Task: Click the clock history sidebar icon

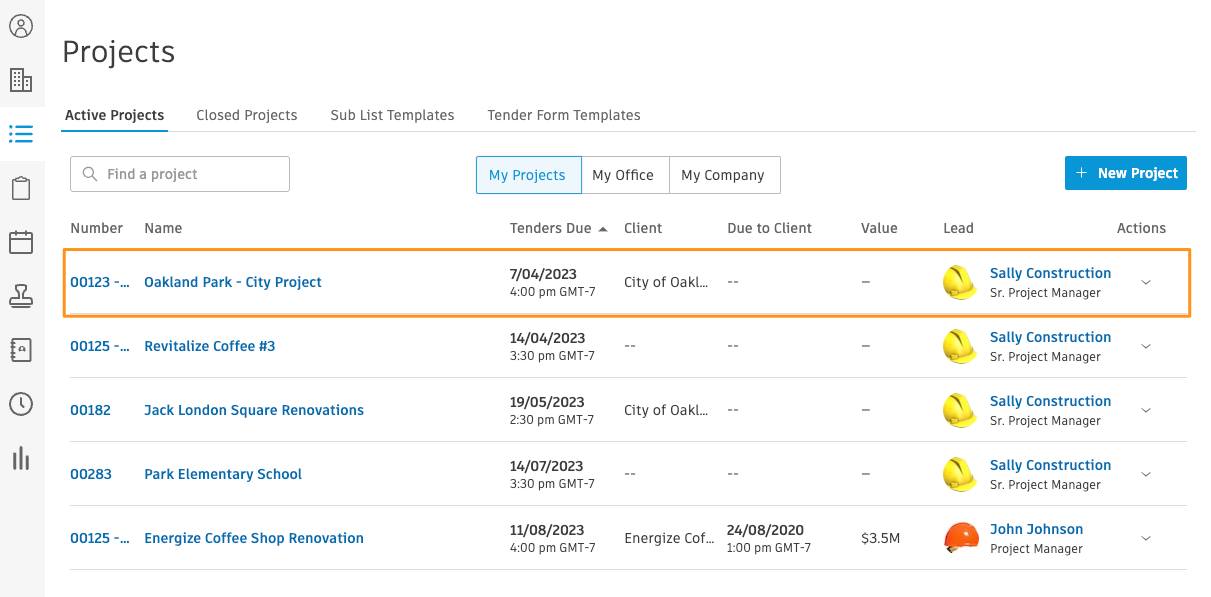Action: click(x=21, y=404)
